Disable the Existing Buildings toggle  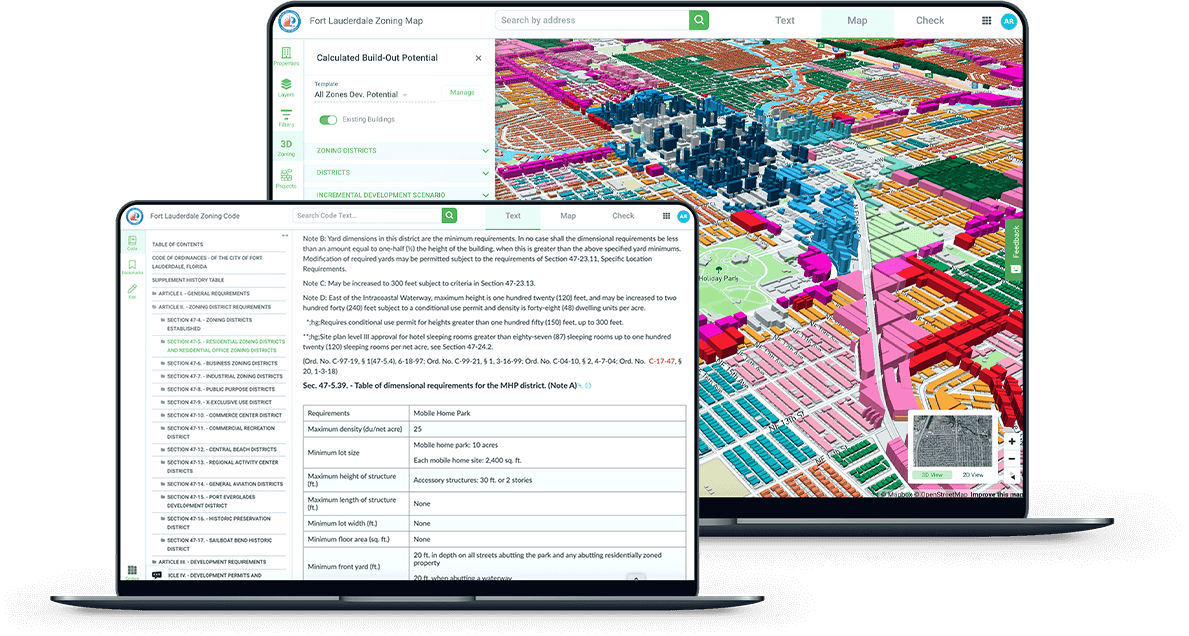pos(328,119)
